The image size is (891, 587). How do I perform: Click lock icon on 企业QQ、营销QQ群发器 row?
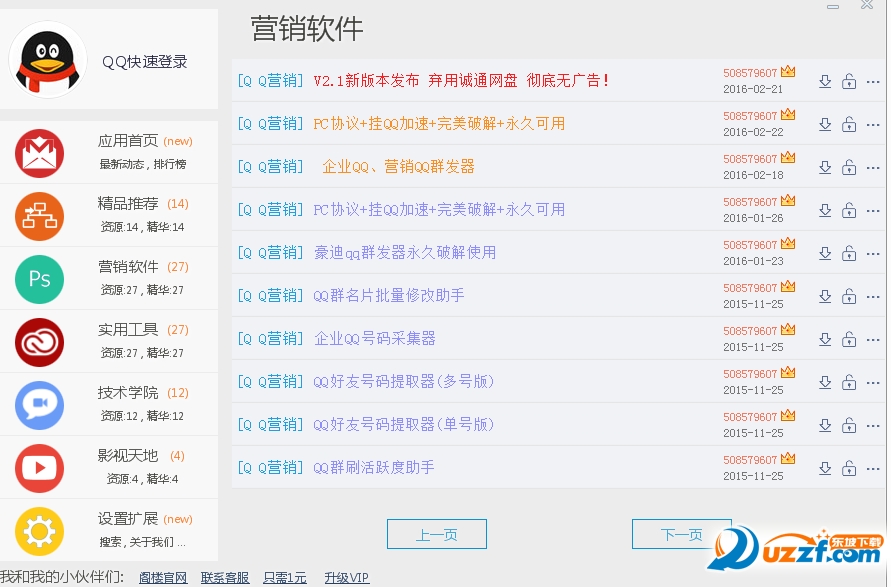tap(849, 167)
